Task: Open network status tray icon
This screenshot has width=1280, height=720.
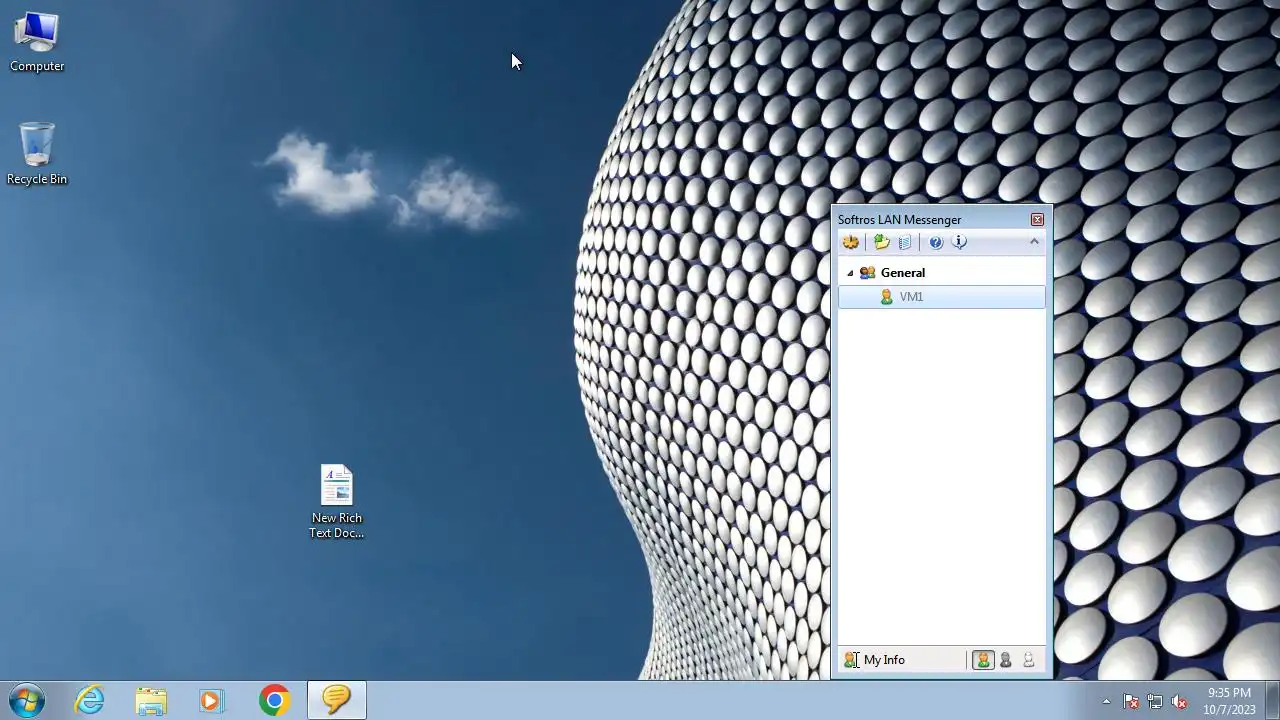Action: pos(1155,701)
